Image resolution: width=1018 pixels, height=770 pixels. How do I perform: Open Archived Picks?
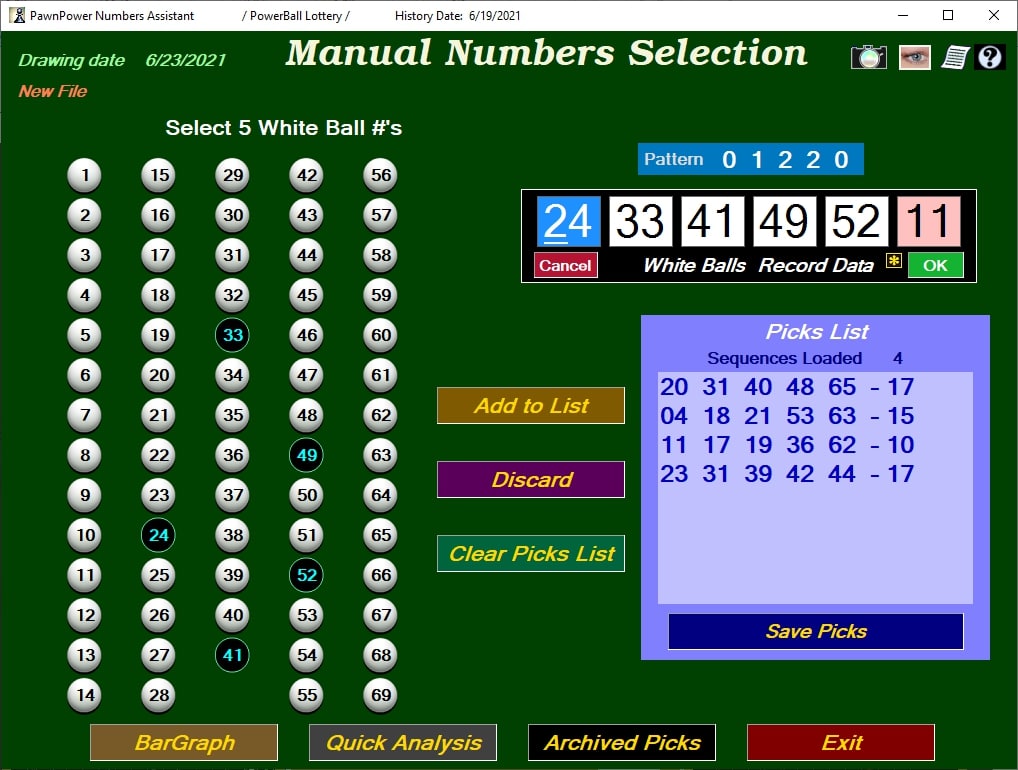621,742
